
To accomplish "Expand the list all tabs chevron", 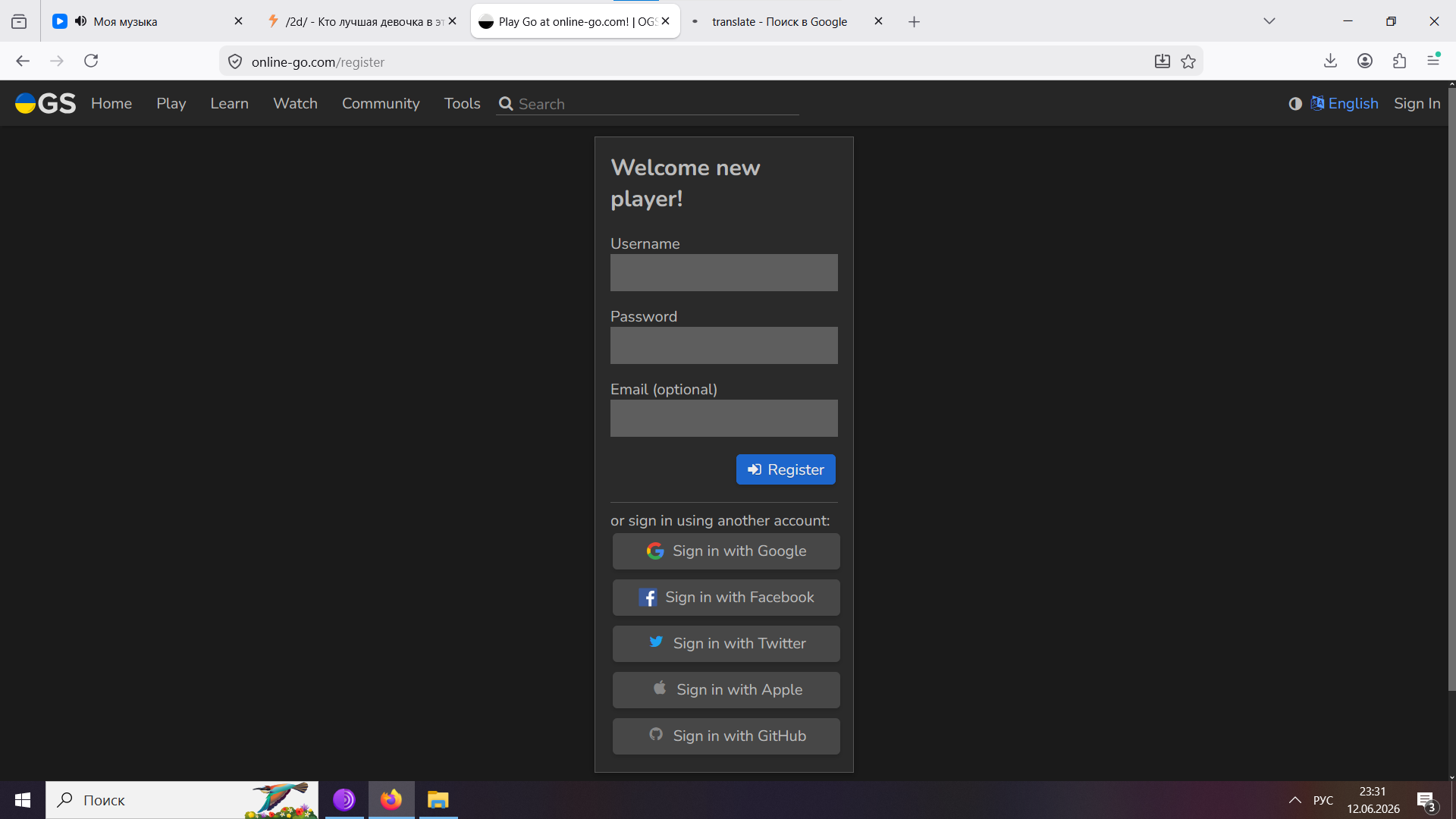I will coord(1269,21).
